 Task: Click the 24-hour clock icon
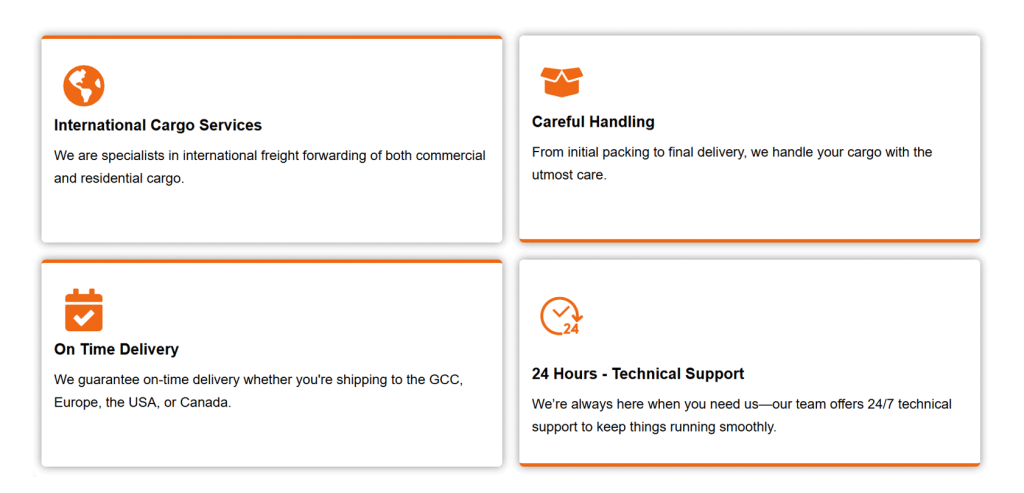tap(561, 316)
